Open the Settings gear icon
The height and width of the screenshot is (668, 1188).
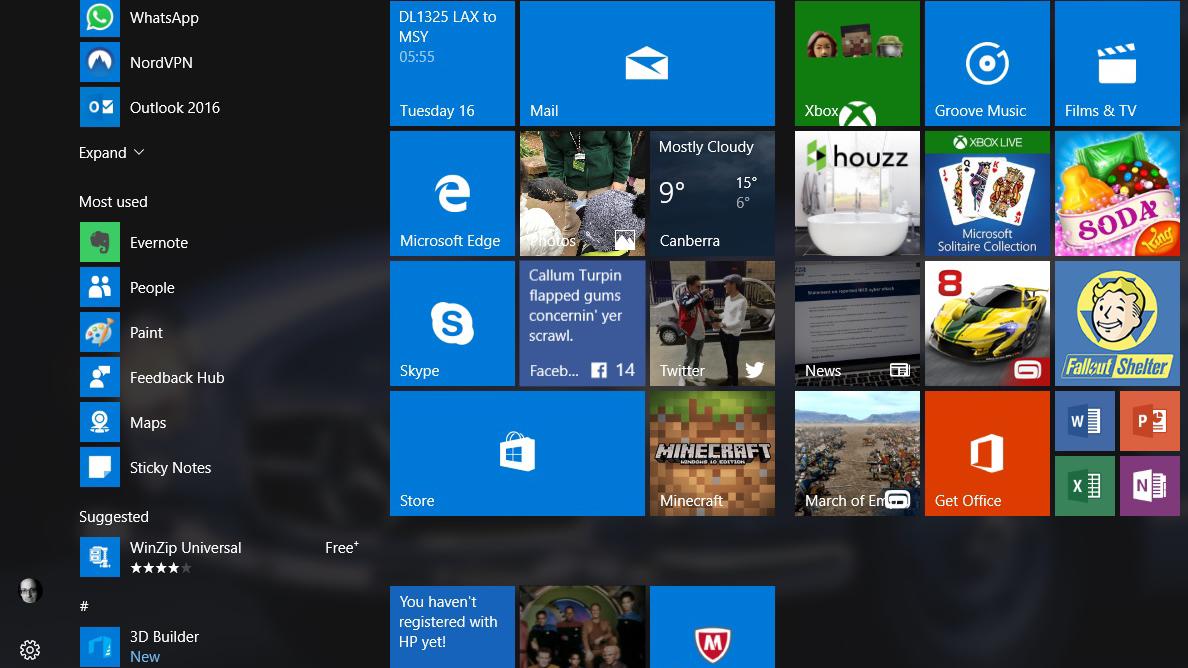click(30, 650)
